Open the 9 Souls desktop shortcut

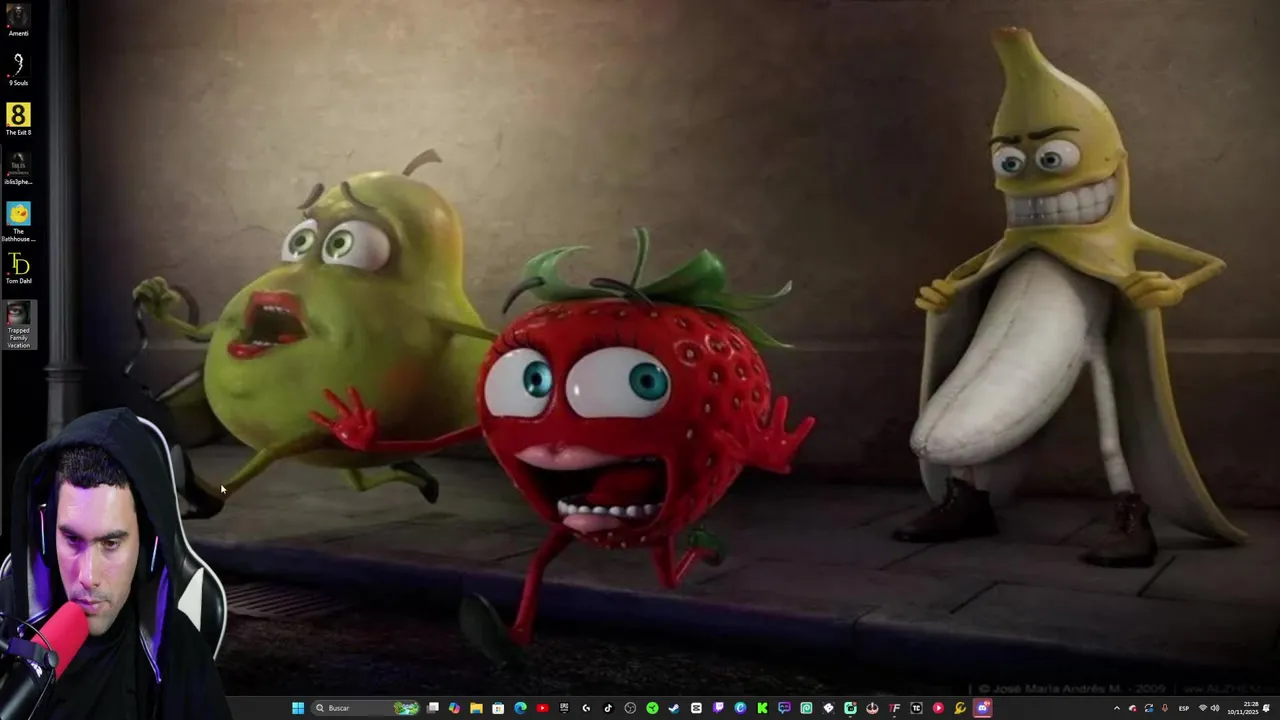coord(18,70)
